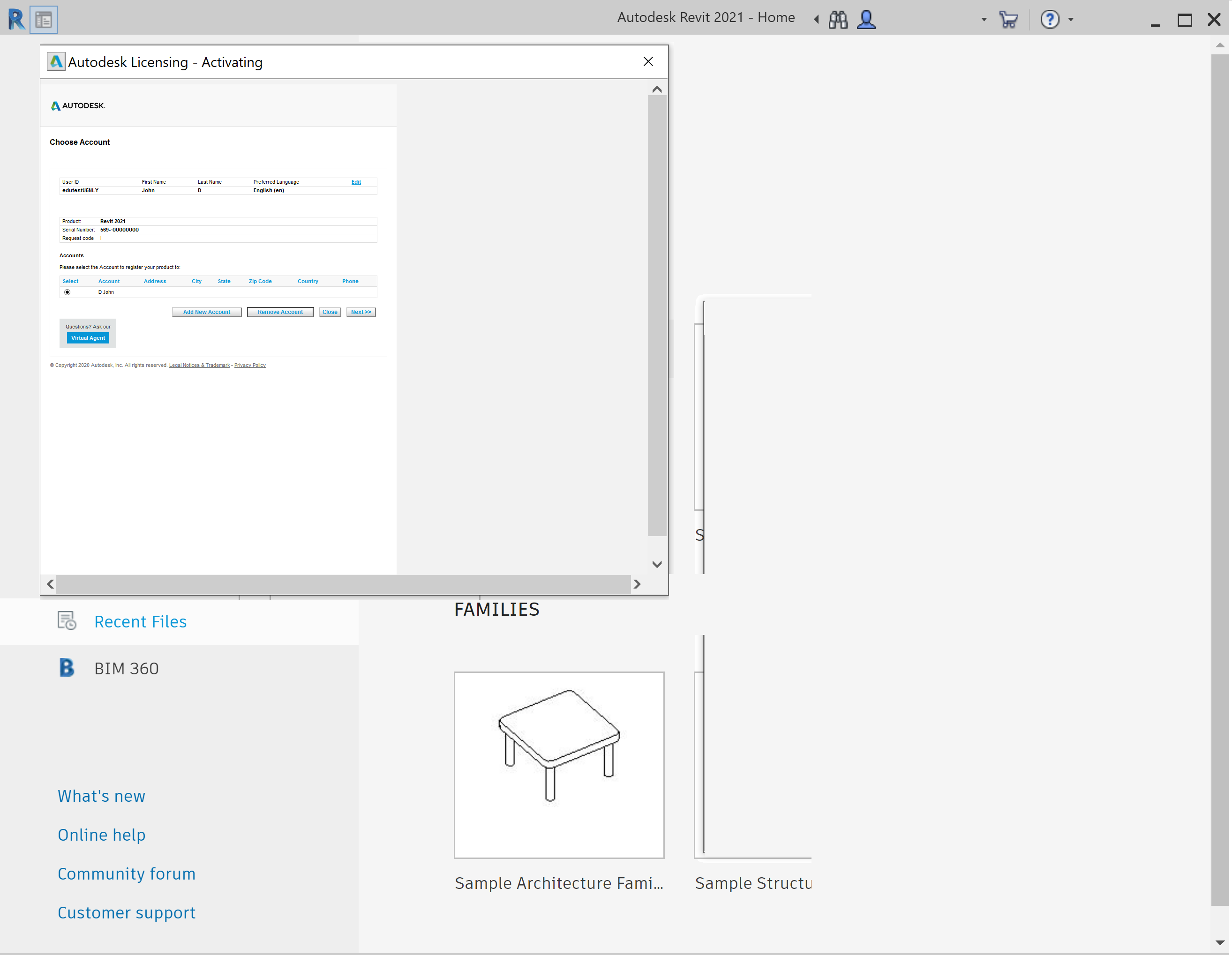Viewport: 1232px width, 955px height.
Task: Open the Sample Architecture Family thumbnail
Action: [x=558, y=764]
